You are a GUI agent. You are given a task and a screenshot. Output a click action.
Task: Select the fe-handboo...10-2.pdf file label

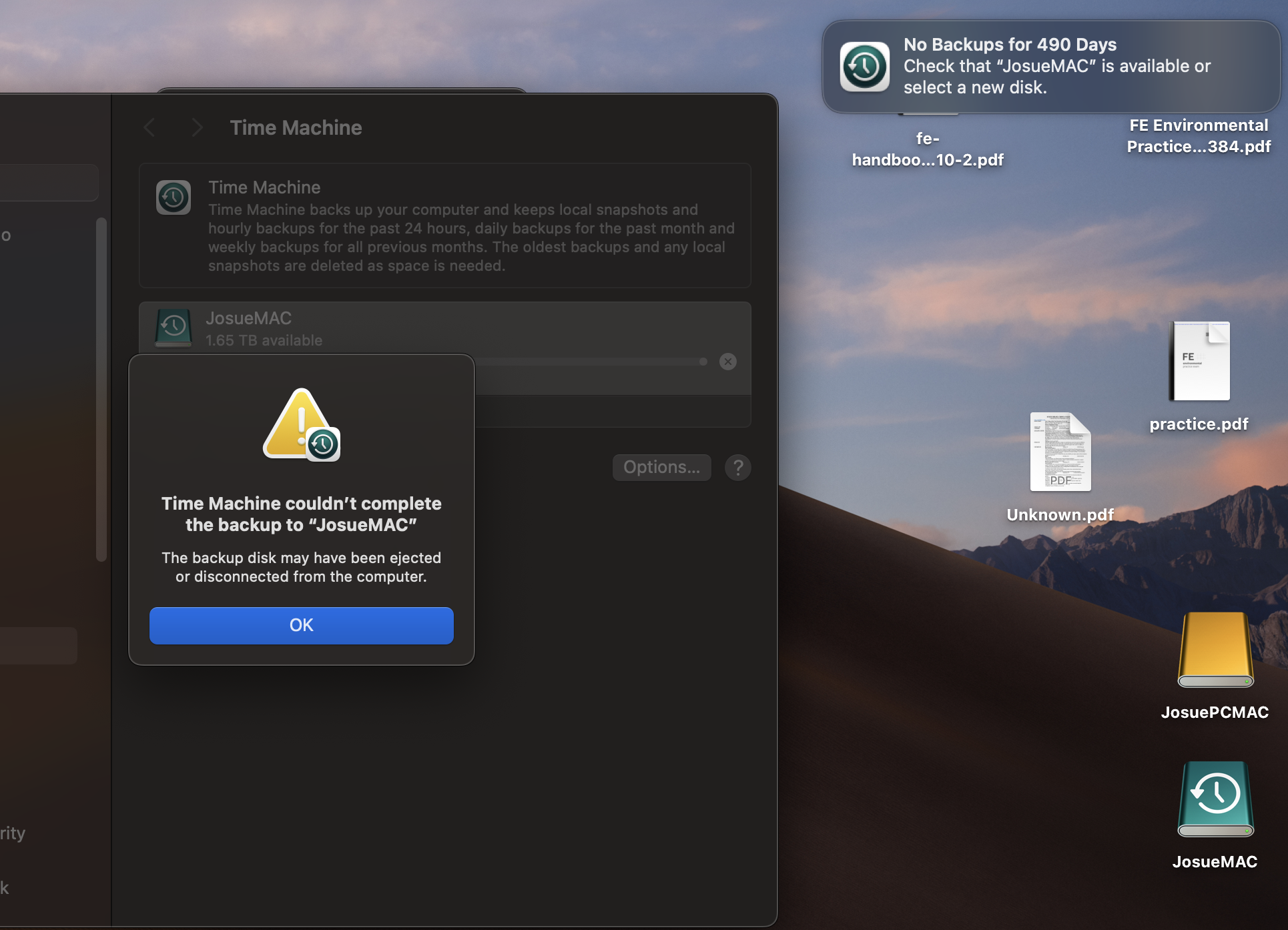click(x=927, y=149)
